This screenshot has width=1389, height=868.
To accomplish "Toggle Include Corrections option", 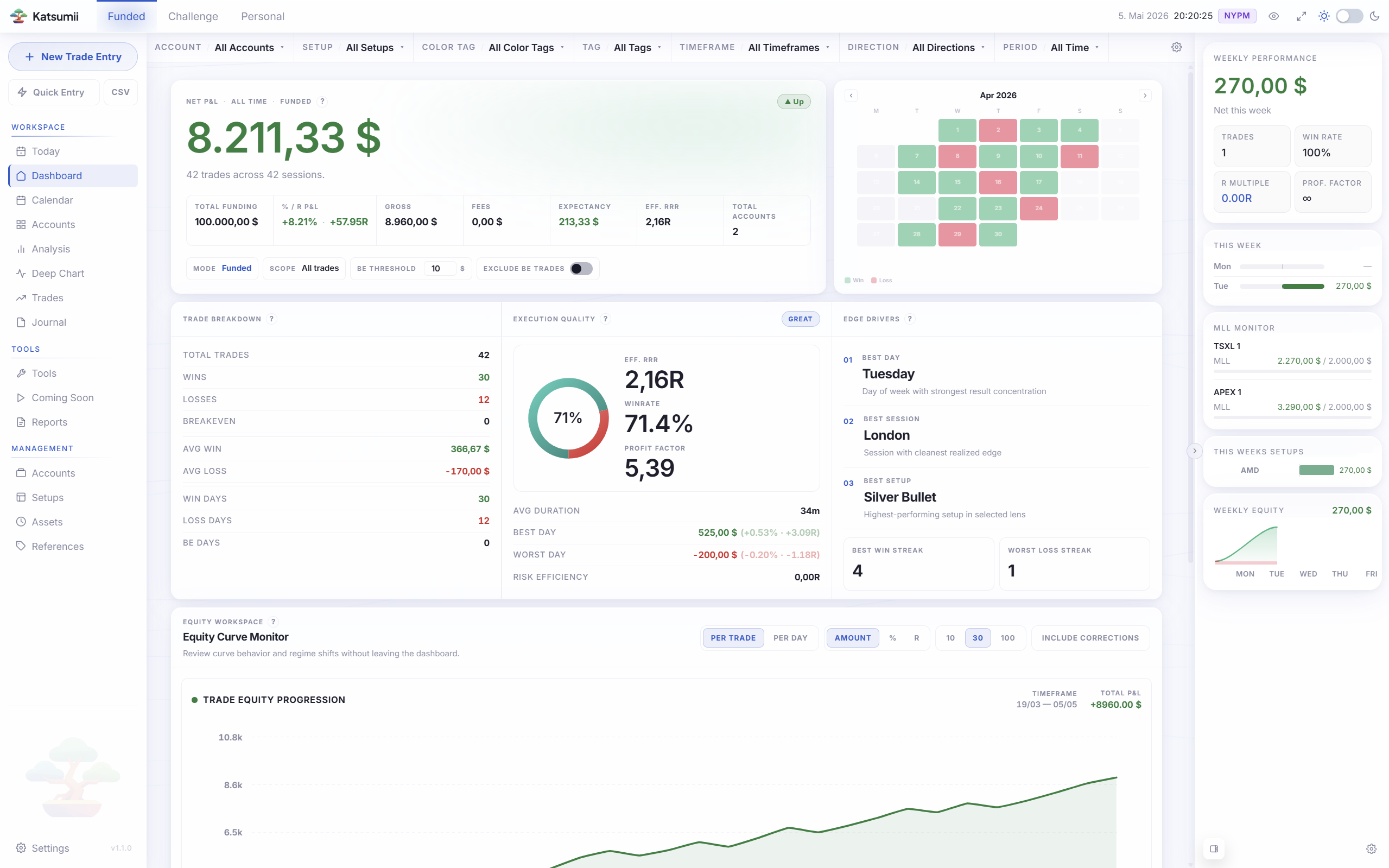I will [x=1090, y=638].
